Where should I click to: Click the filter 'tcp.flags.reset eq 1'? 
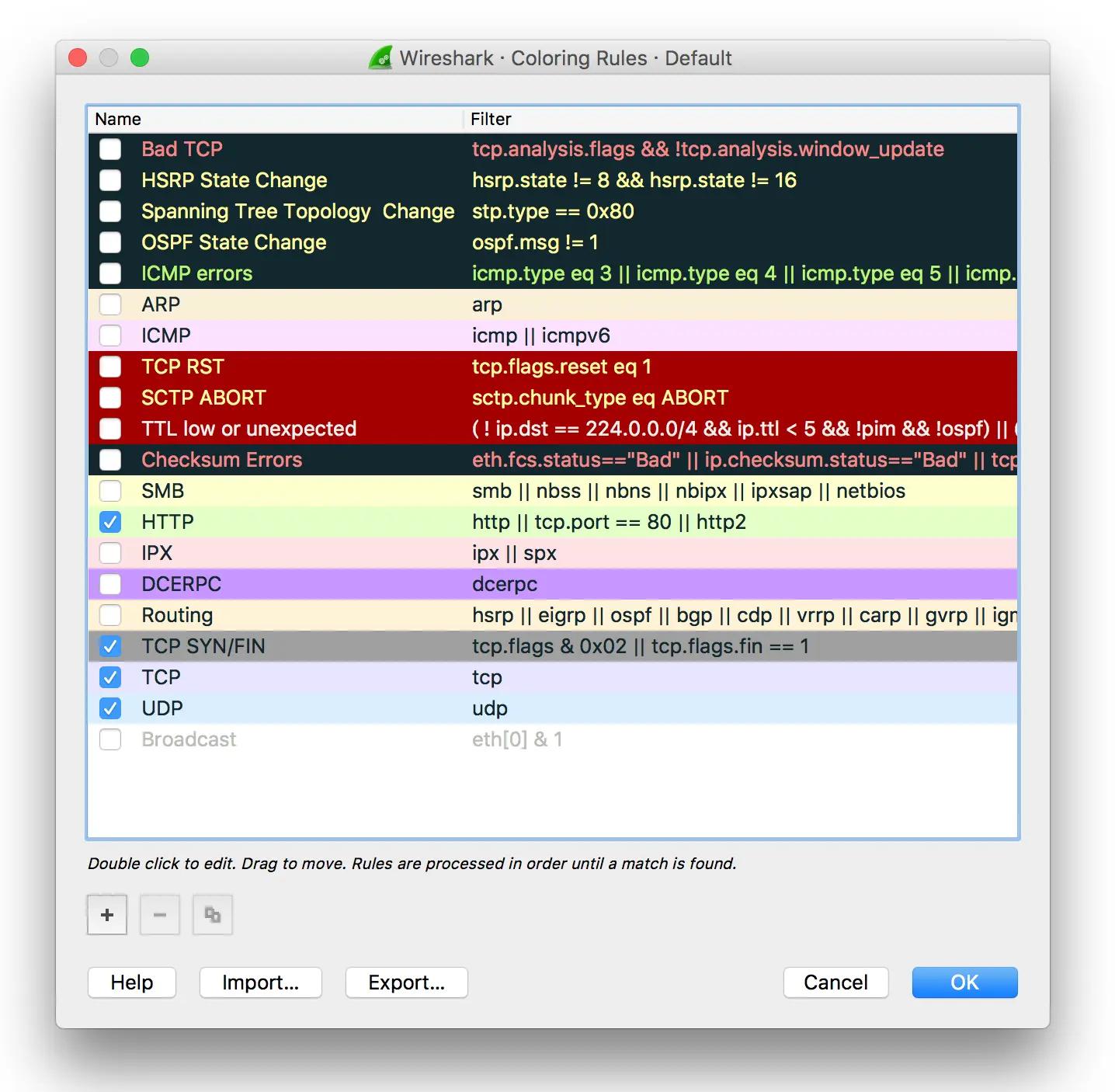click(x=562, y=367)
